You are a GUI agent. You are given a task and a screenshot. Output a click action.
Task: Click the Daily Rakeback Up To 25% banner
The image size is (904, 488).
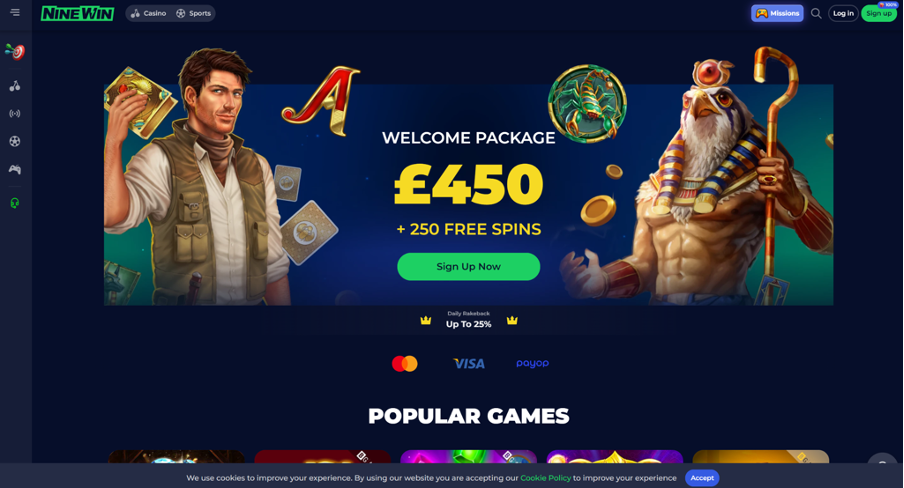[469, 320]
